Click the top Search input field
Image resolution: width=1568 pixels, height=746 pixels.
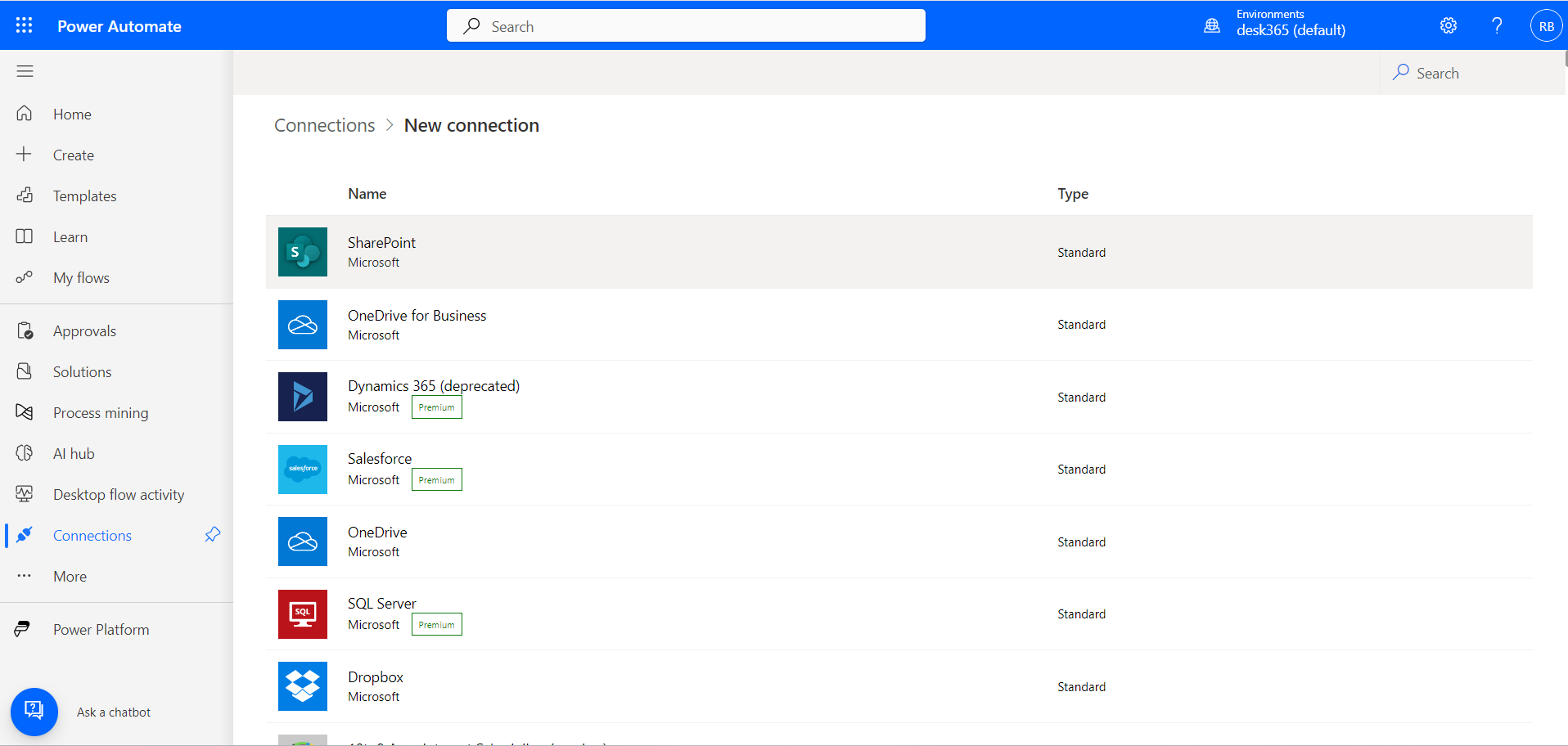(685, 25)
